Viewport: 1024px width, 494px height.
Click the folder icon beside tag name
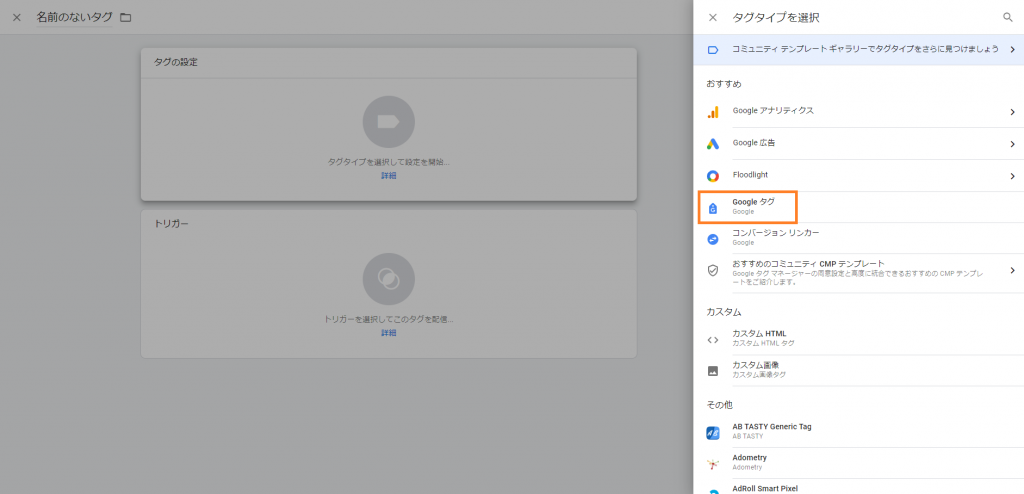(x=125, y=18)
